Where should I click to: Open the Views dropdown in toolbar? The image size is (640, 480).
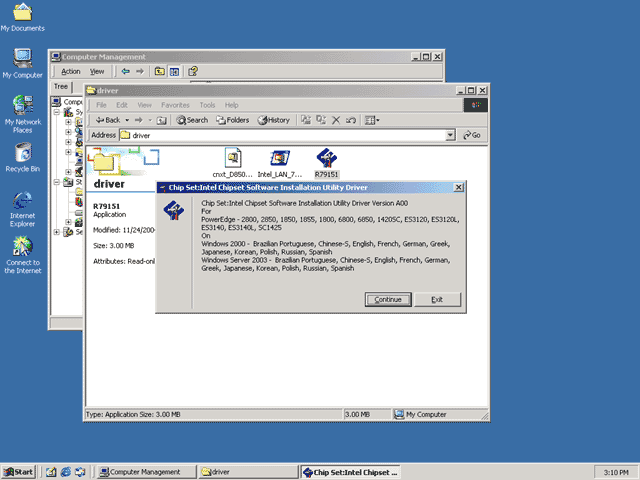click(372, 120)
